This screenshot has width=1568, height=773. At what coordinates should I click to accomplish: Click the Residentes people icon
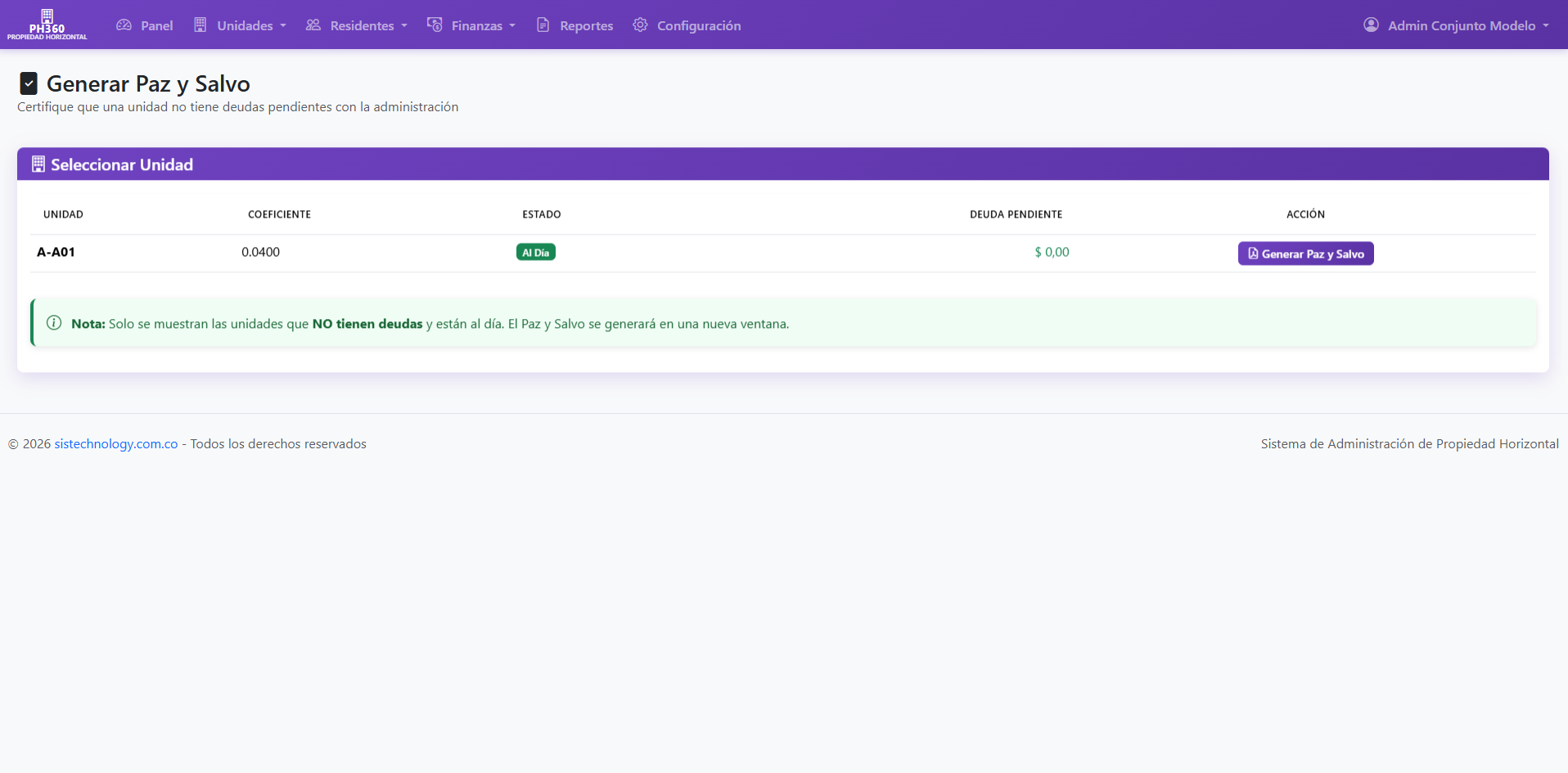point(313,25)
